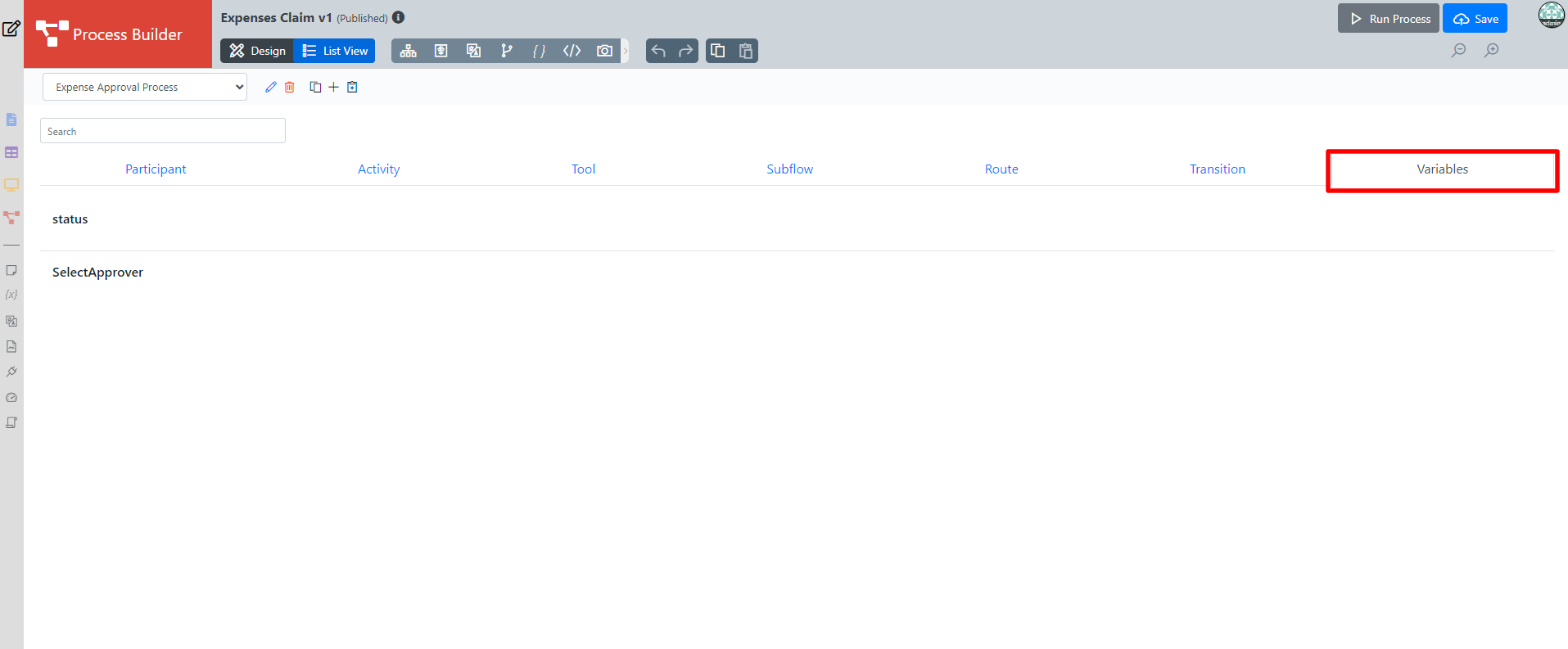This screenshot has width=1568, height=649.
Task: Click the Redo arrow button
Action: [x=685, y=51]
